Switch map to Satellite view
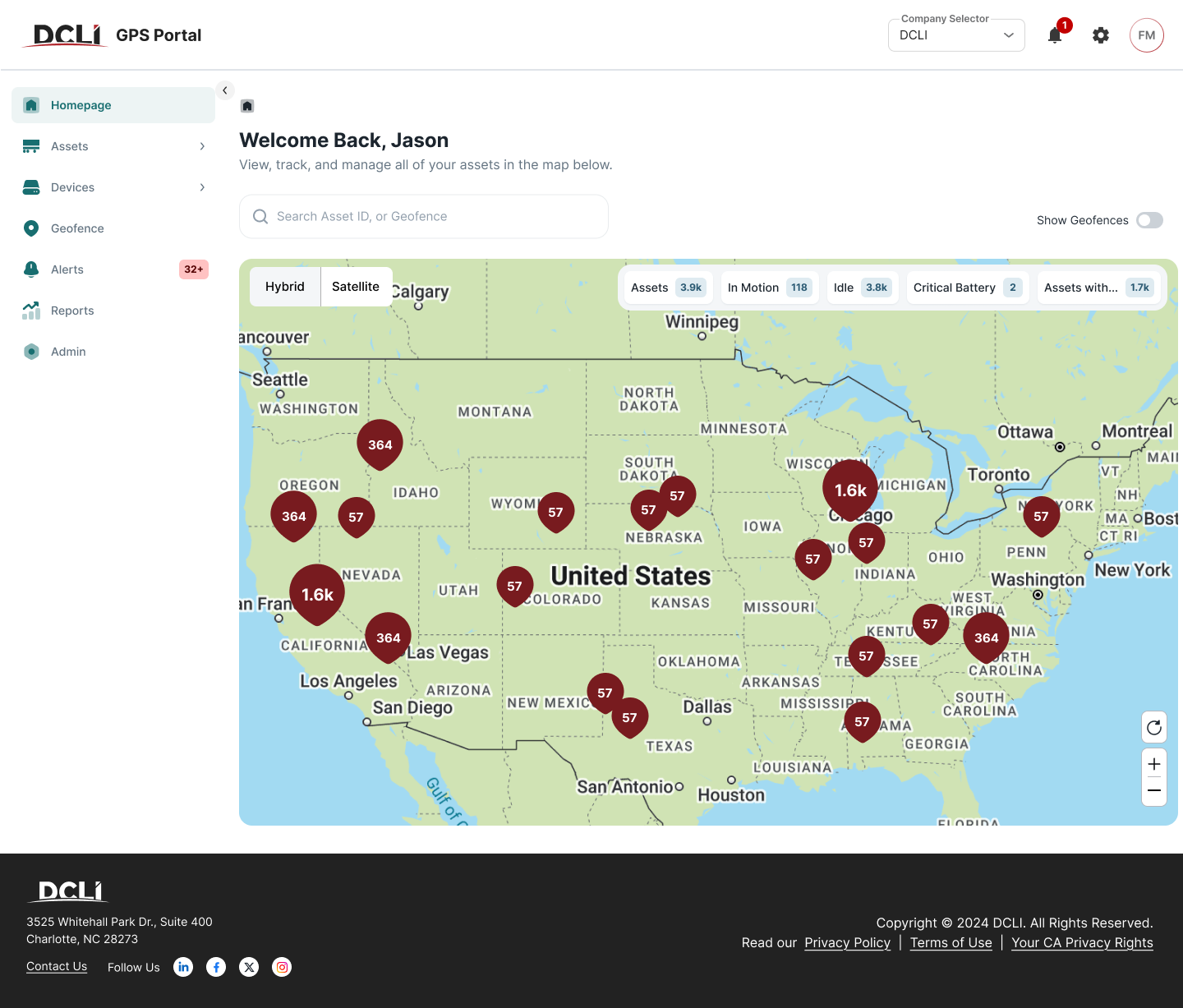This screenshot has width=1183, height=1008. tap(356, 287)
